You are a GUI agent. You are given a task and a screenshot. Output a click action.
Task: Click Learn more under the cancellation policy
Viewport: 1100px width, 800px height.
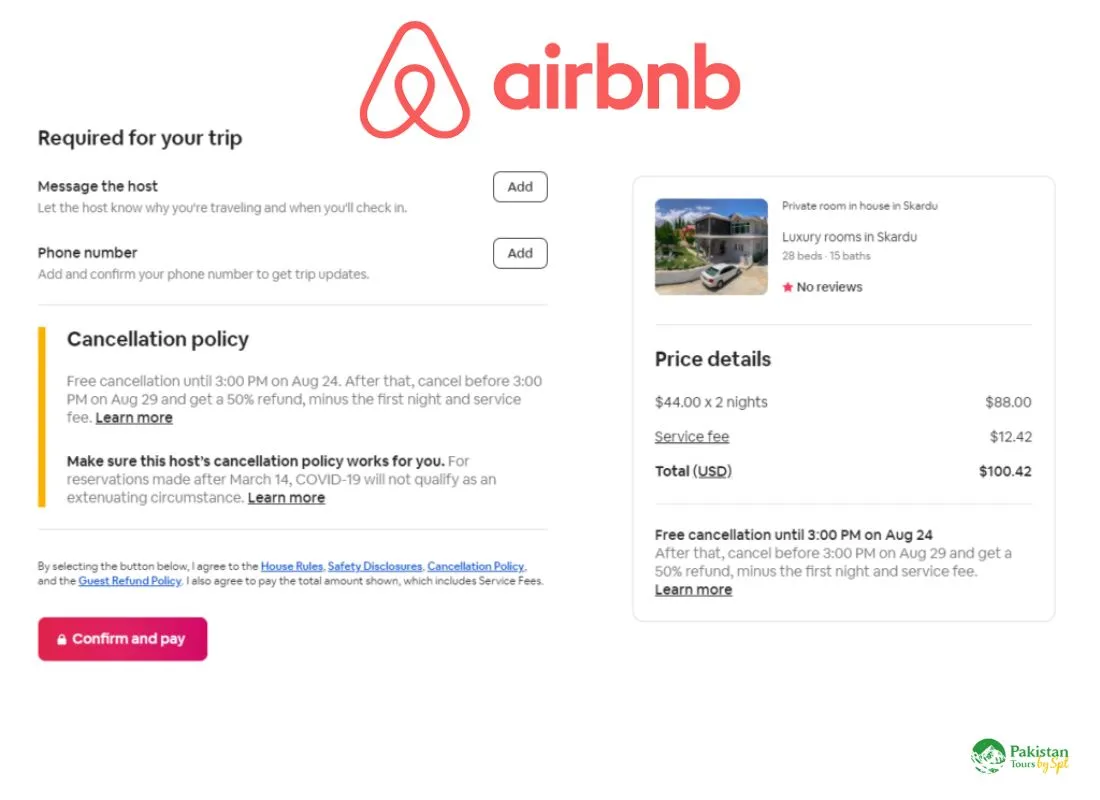tap(134, 417)
